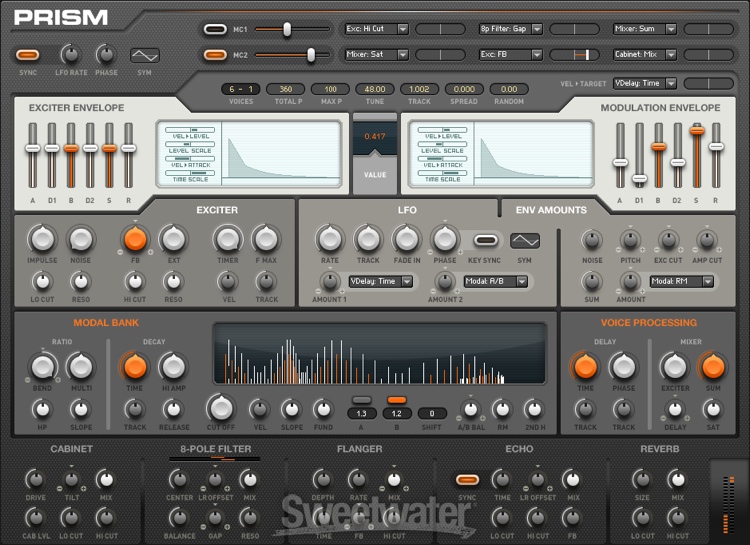Click the orange Delay TIME knob in Voice Processing
Viewport: 750px width, 545px height.
click(585, 367)
